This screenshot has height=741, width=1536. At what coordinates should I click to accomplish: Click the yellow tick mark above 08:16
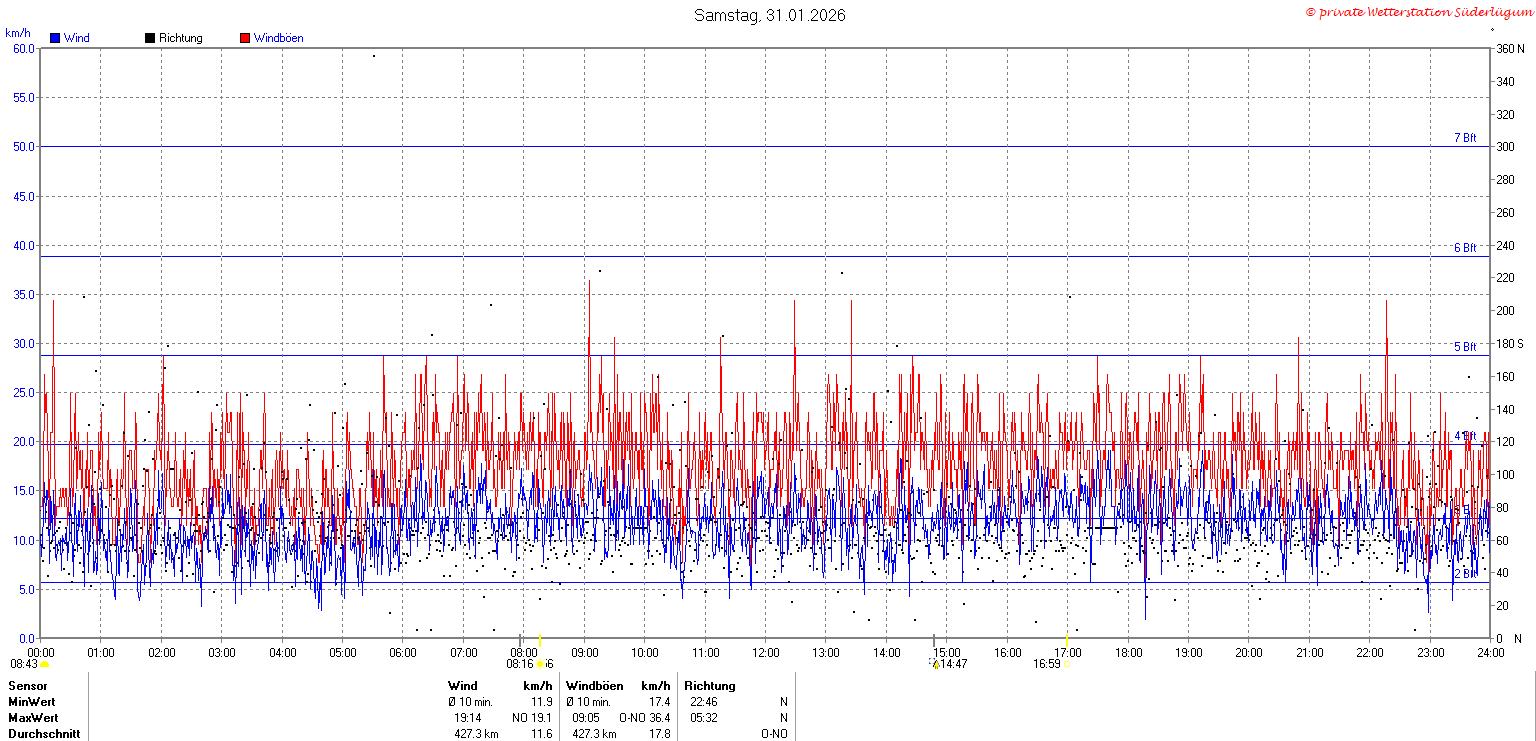click(x=540, y=640)
